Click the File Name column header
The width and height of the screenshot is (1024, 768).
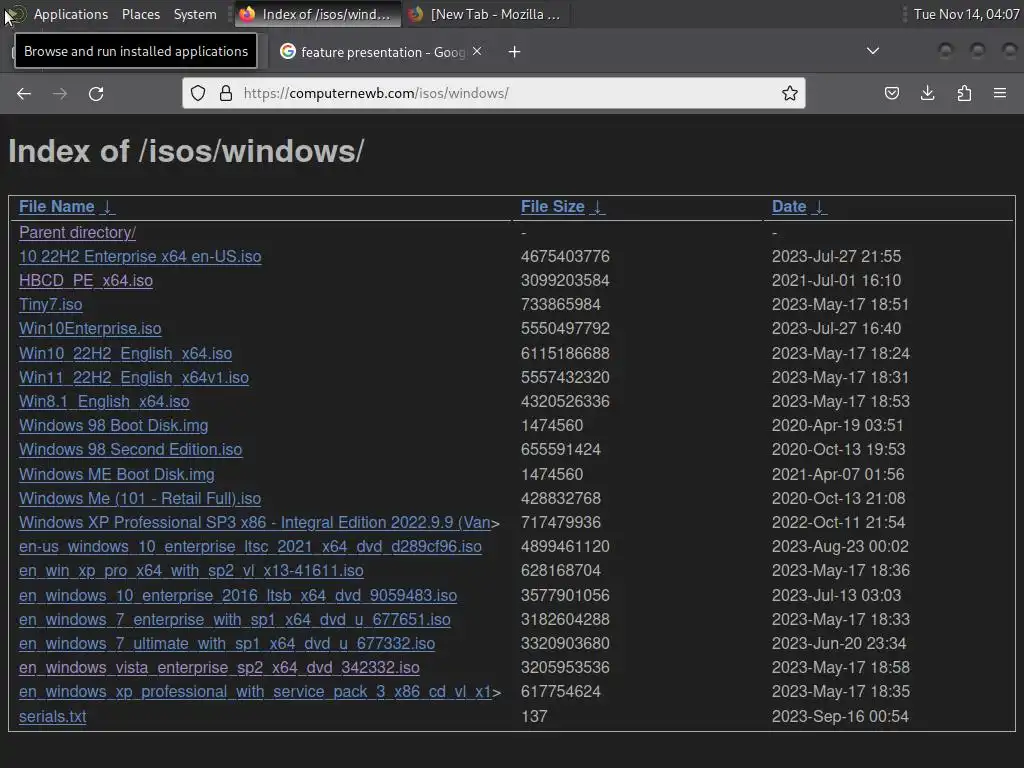point(57,207)
